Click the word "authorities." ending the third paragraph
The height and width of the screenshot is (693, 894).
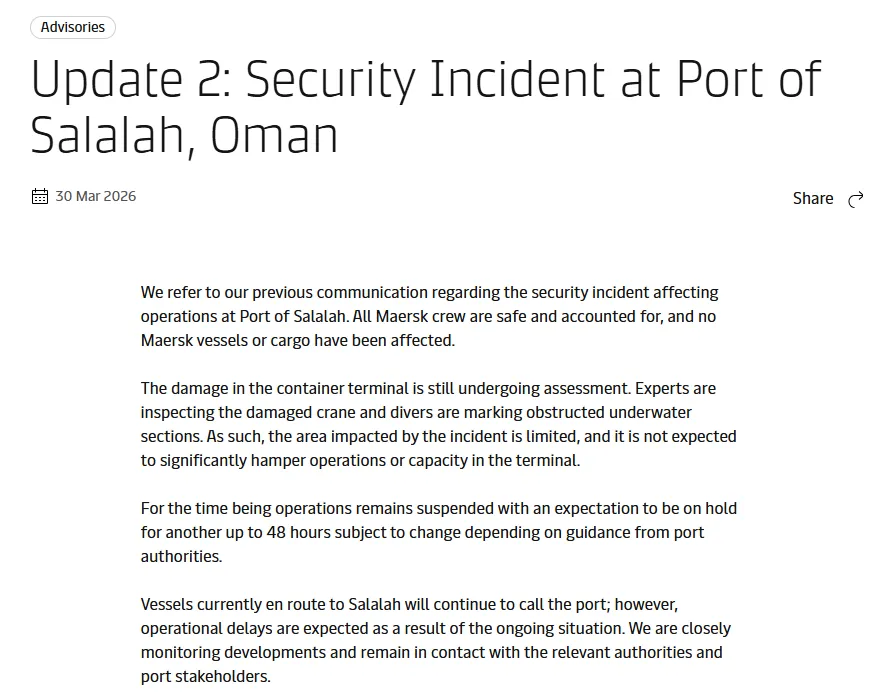pyautogui.click(x=181, y=556)
